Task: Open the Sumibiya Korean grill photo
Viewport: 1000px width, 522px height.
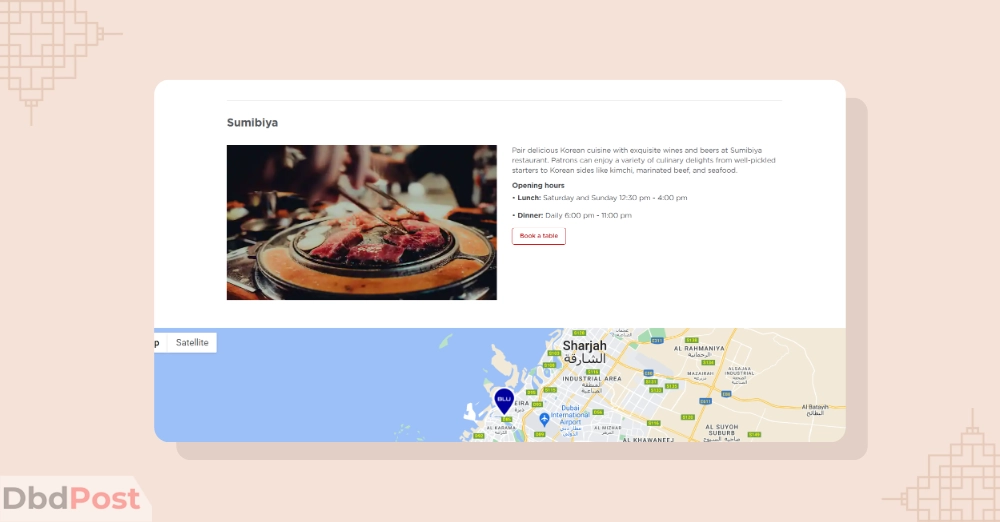Action: [x=362, y=222]
